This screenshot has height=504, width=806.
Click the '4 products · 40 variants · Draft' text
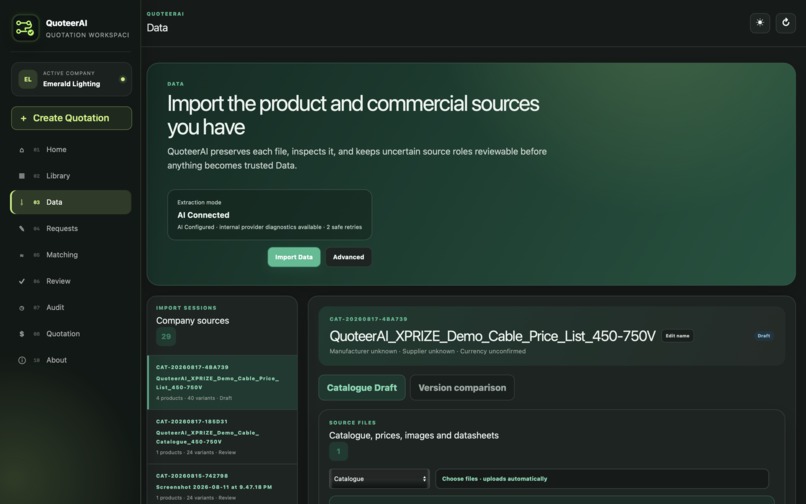[194, 398]
